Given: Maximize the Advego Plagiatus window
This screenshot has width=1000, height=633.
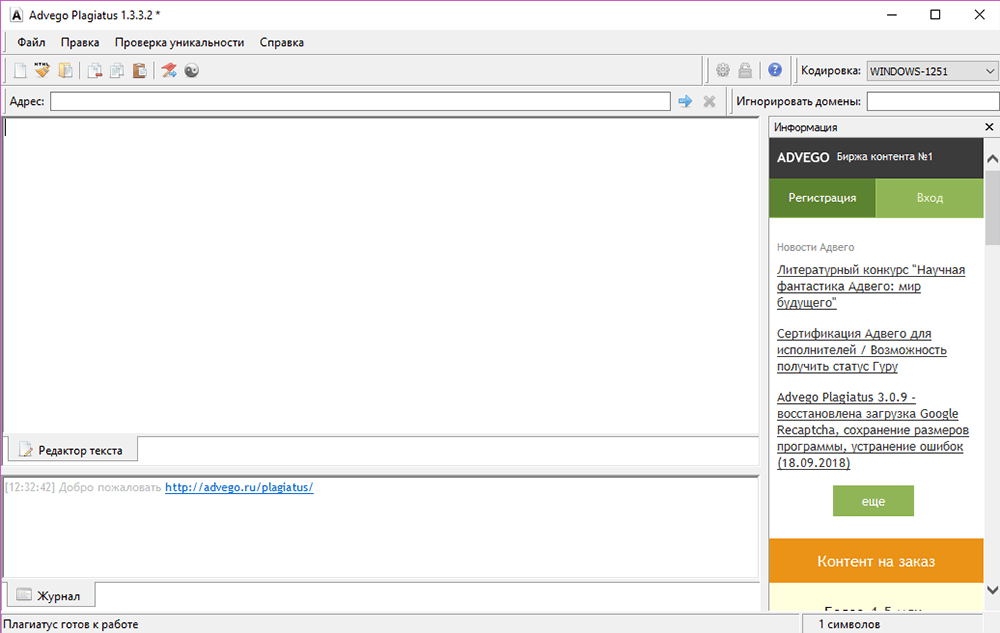Looking at the screenshot, I should coord(935,15).
